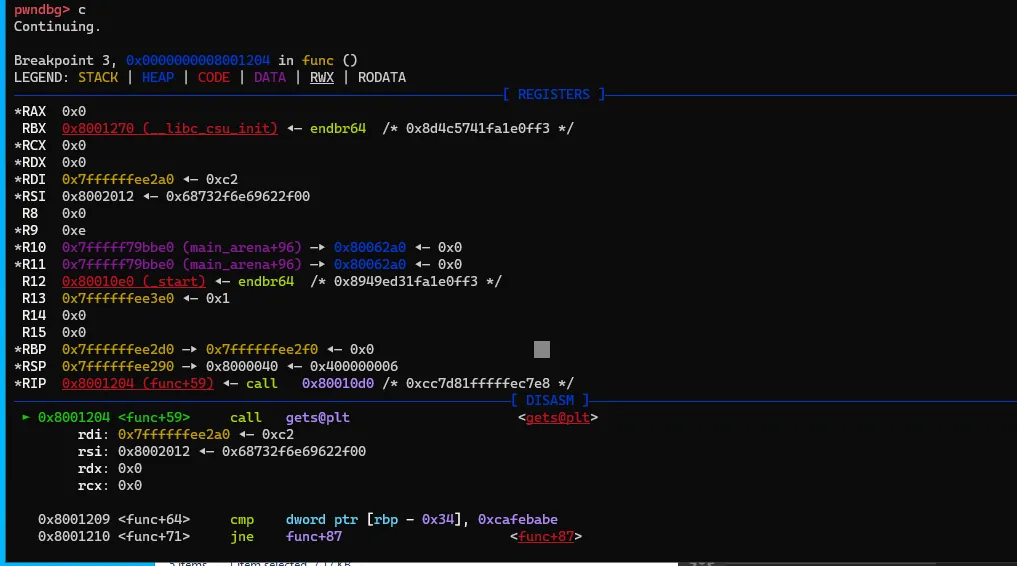Click the underlined _start address in R12
This screenshot has width=1017, height=566.
click(134, 281)
